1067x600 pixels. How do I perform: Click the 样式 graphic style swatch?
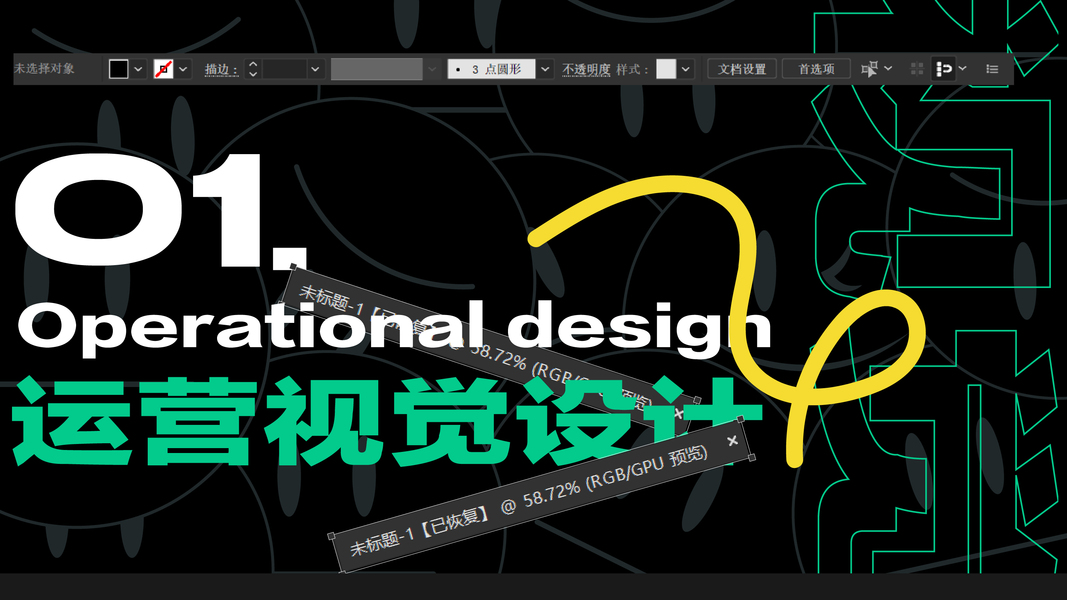666,69
